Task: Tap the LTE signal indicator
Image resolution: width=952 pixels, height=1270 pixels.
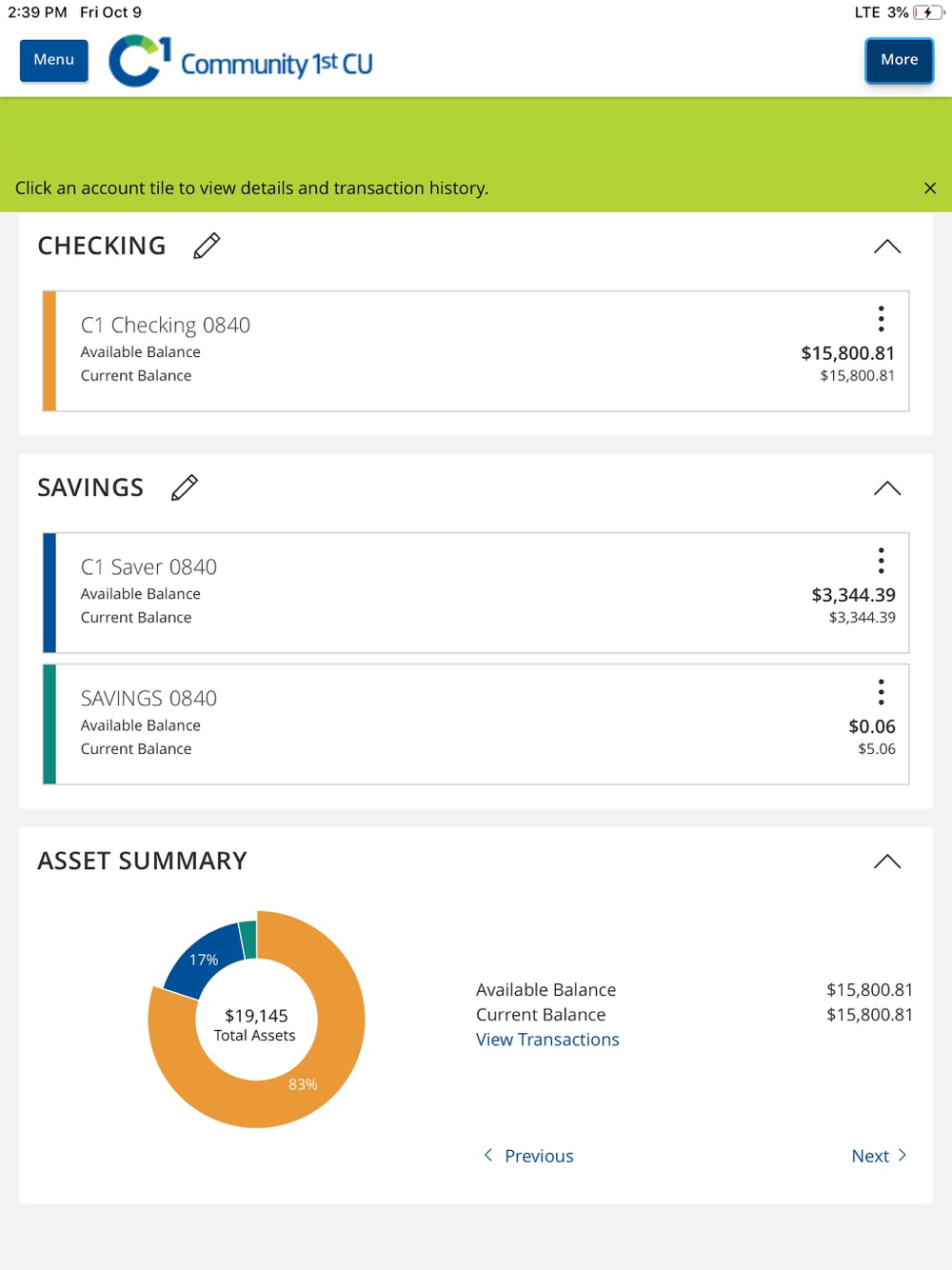Action: 867,12
